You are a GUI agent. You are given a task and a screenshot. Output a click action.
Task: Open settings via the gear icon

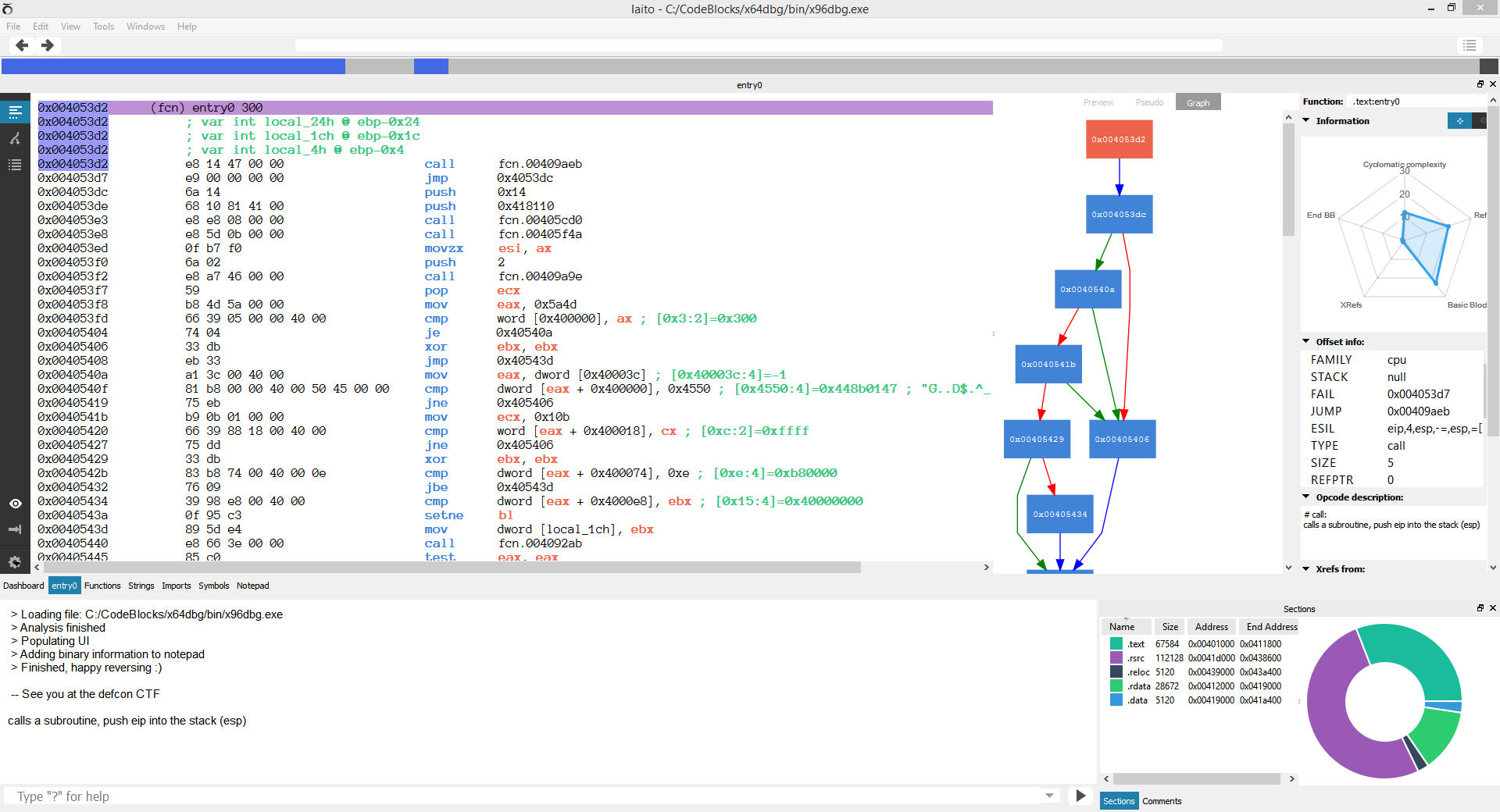click(x=15, y=562)
